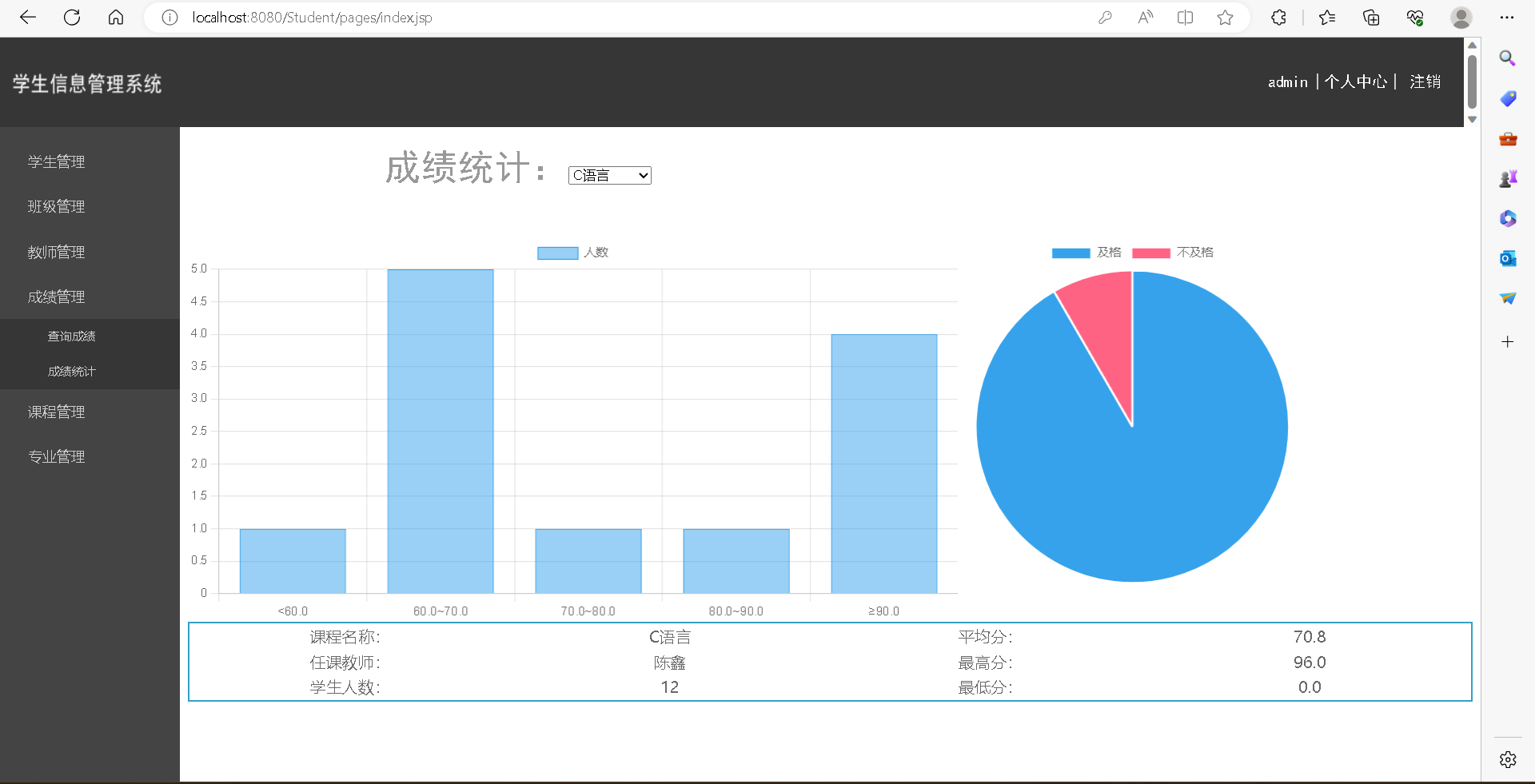The height and width of the screenshot is (784, 1535).
Task: Open the Collections icon
Action: point(1371,18)
